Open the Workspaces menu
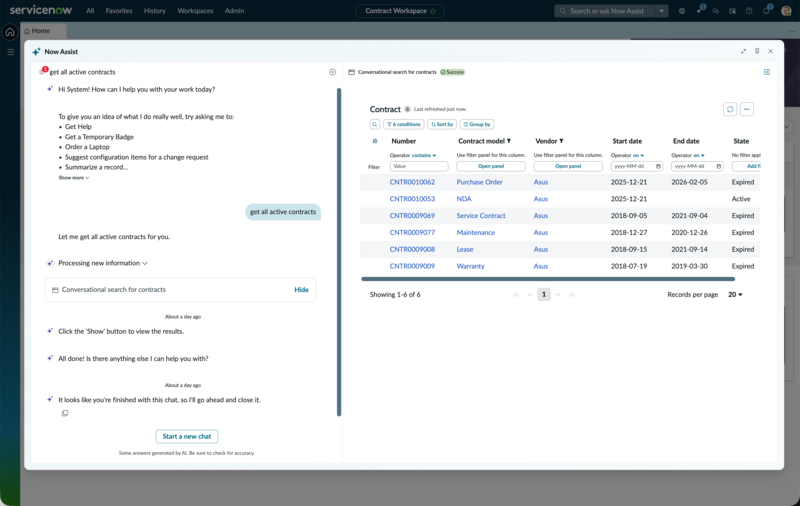Image resolution: width=800 pixels, height=506 pixels. [195, 11]
